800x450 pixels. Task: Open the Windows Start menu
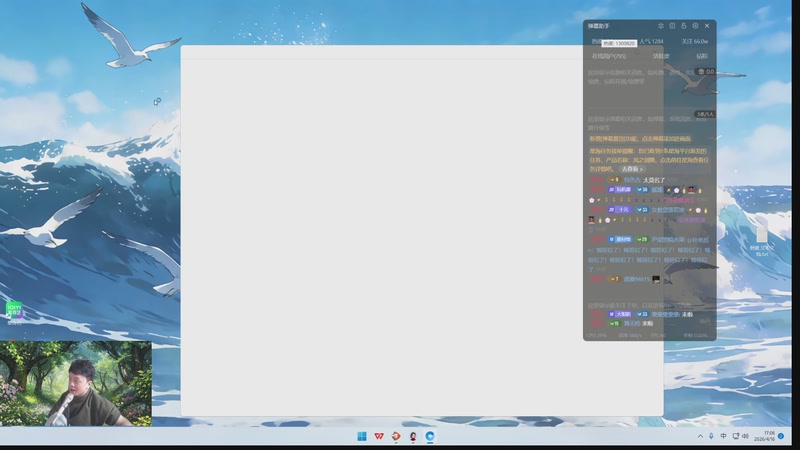(362, 436)
